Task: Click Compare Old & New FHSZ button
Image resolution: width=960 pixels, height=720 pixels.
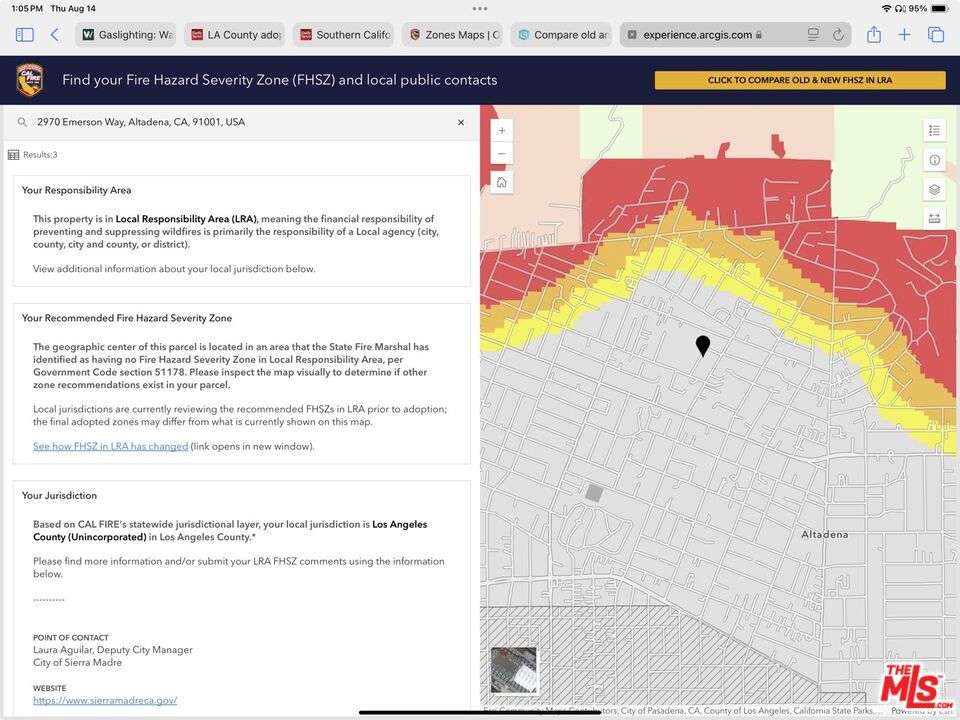Action: [800, 80]
